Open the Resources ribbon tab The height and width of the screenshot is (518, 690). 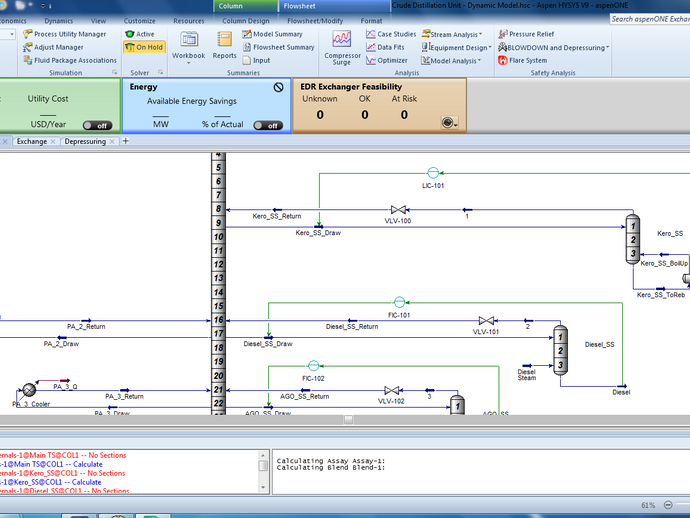[189, 21]
